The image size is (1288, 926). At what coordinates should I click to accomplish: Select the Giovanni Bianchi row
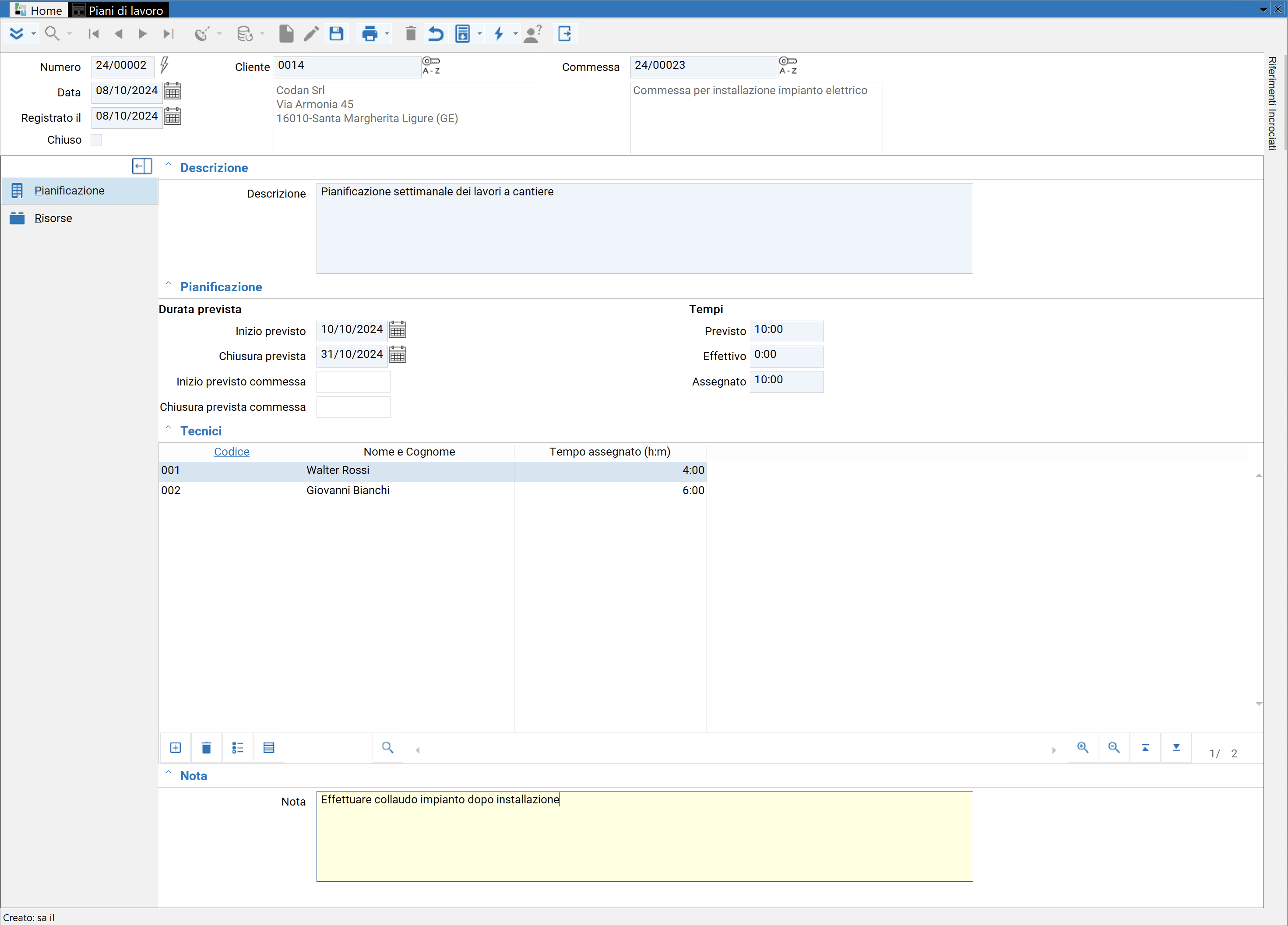pyautogui.click(x=433, y=490)
